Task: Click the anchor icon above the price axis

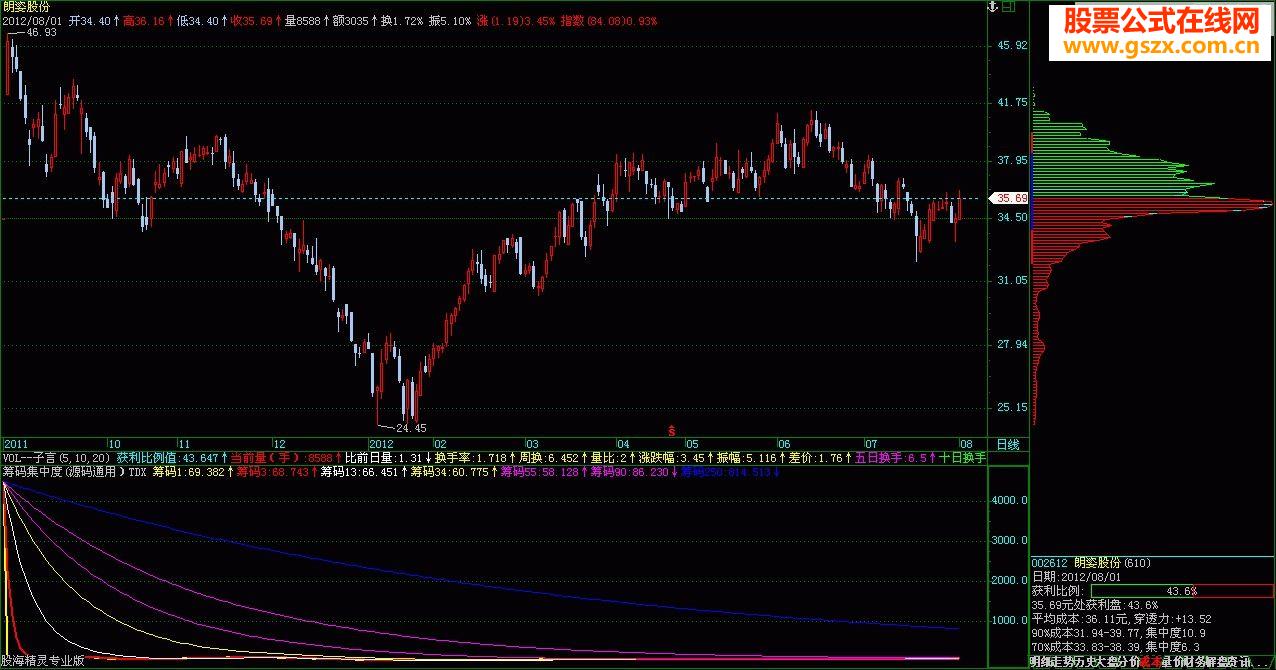Action: 993,7
